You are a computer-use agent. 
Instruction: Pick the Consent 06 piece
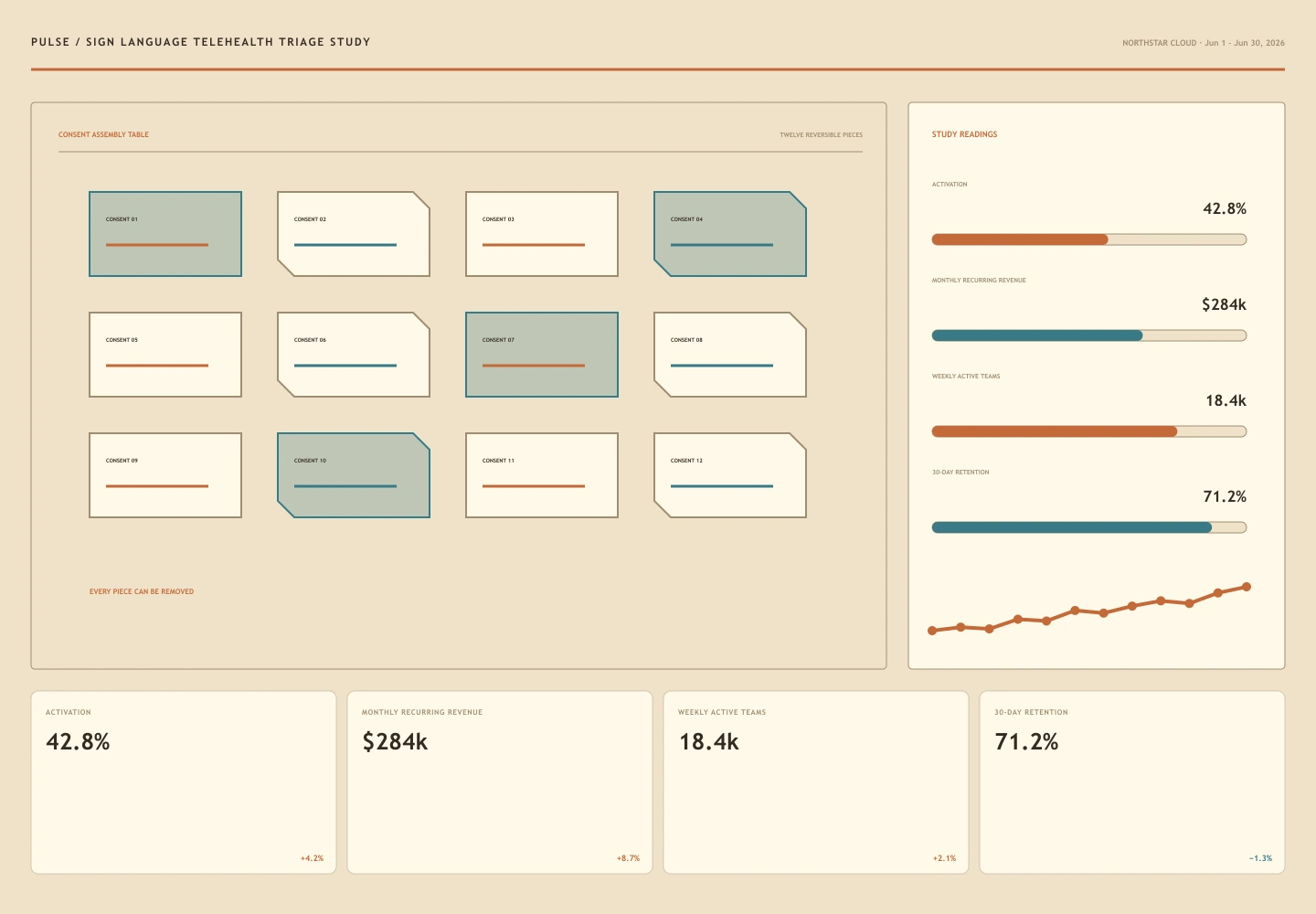coord(354,355)
